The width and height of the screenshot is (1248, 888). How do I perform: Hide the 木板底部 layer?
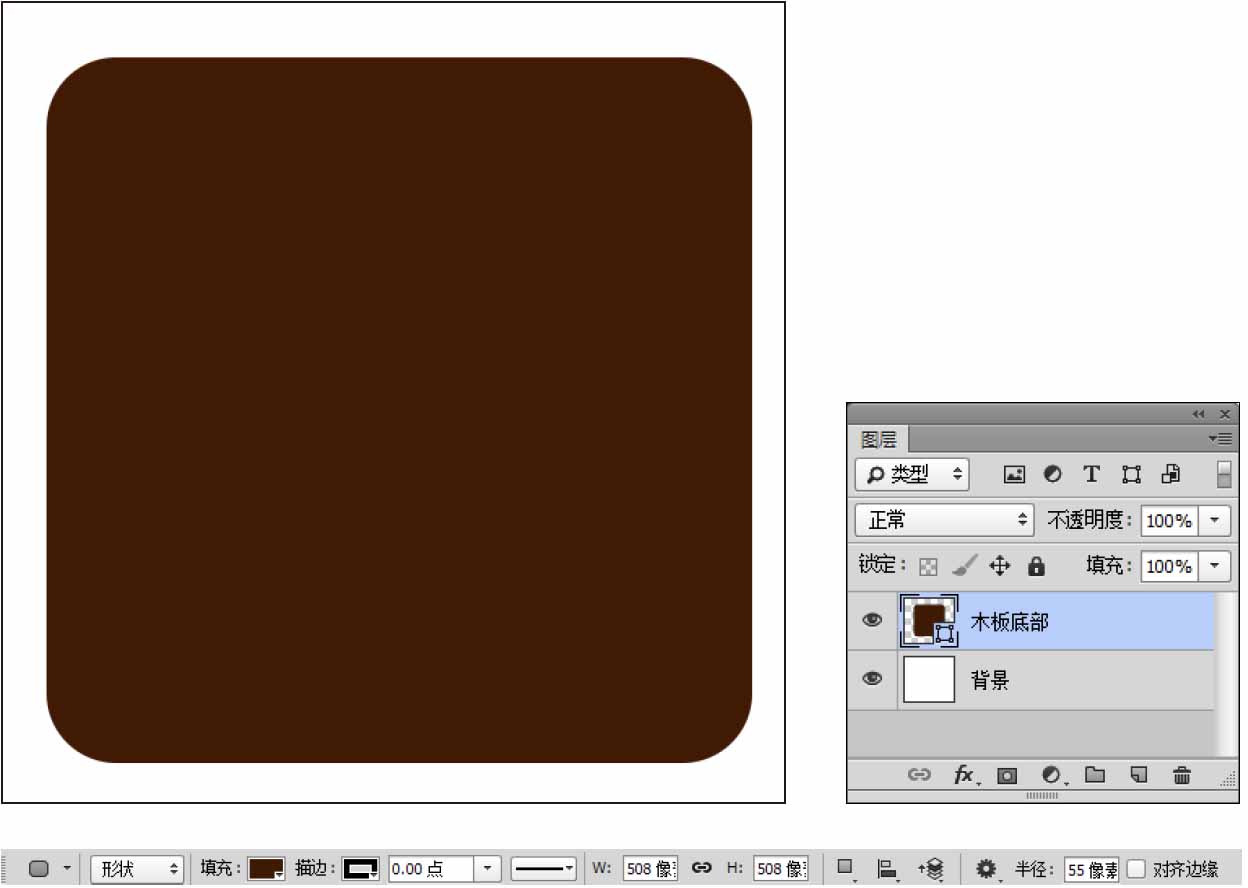pos(873,620)
